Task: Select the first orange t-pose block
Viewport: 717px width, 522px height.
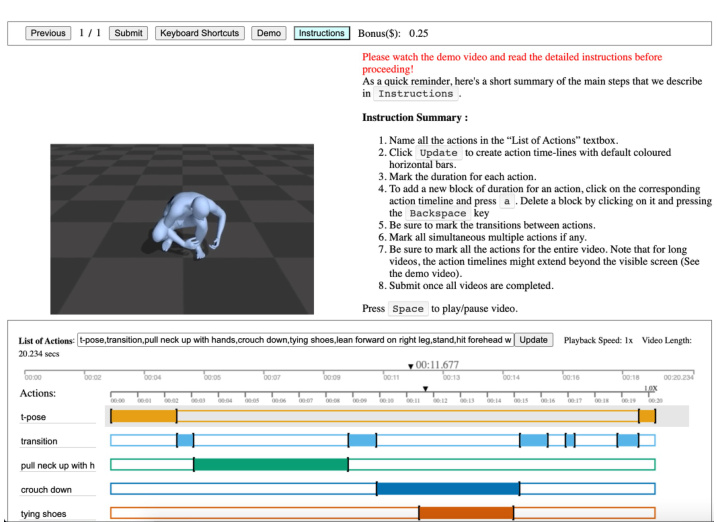Action: pos(143,416)
